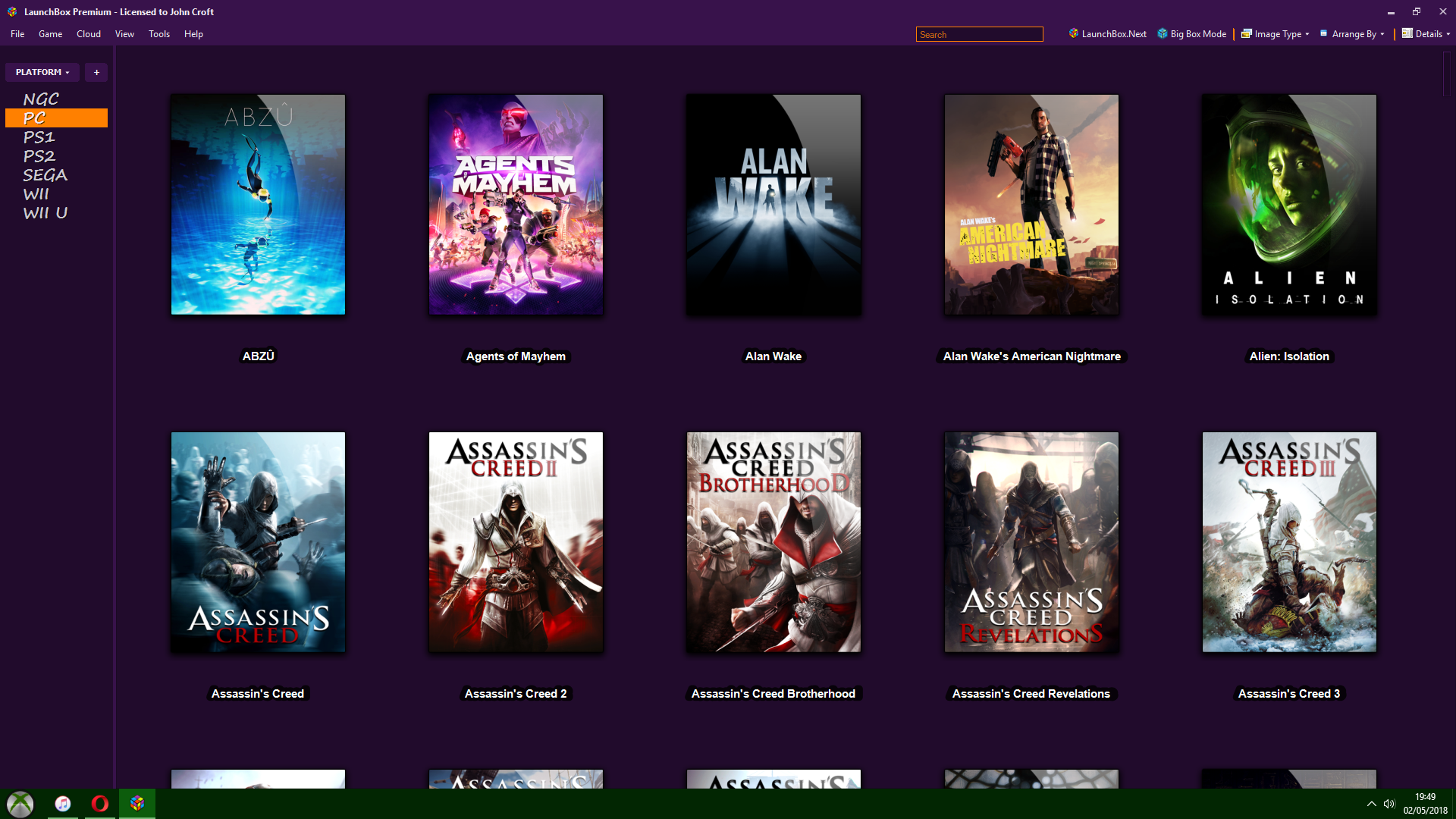The image size is (1456, 819).
Task: Switch to Big Box Mode
Action: (1191, 34)
